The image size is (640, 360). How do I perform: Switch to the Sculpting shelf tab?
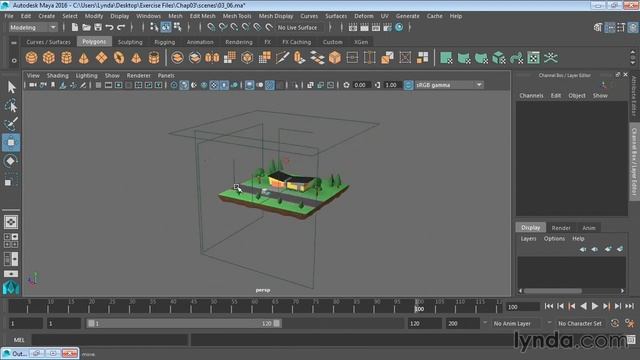130,42
